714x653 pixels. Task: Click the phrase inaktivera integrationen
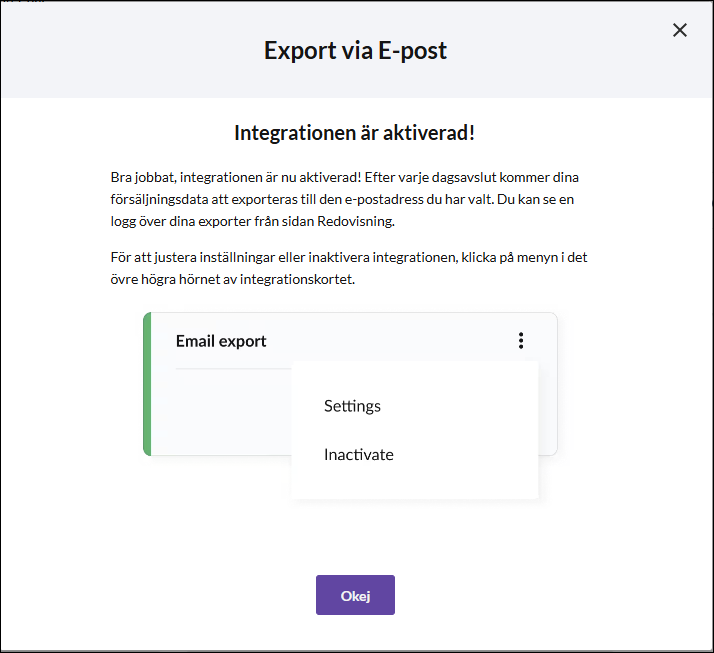tap(382, 257)
